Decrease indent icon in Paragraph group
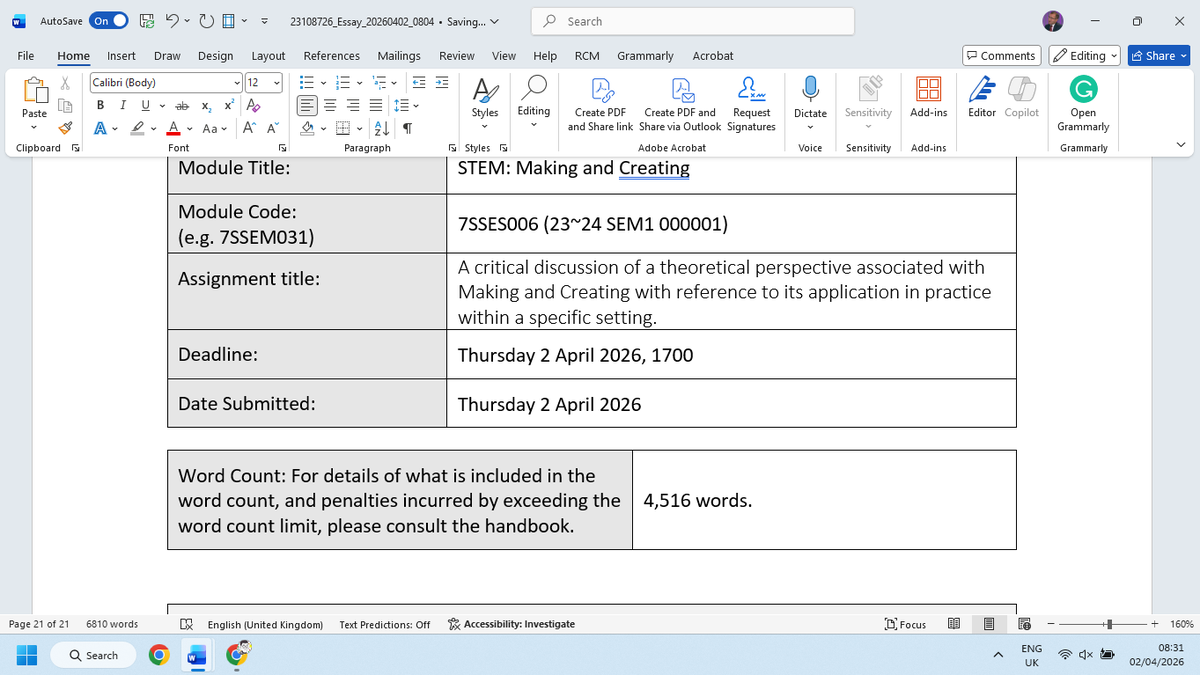This screenshot has width=1200, height=675. 418,83
